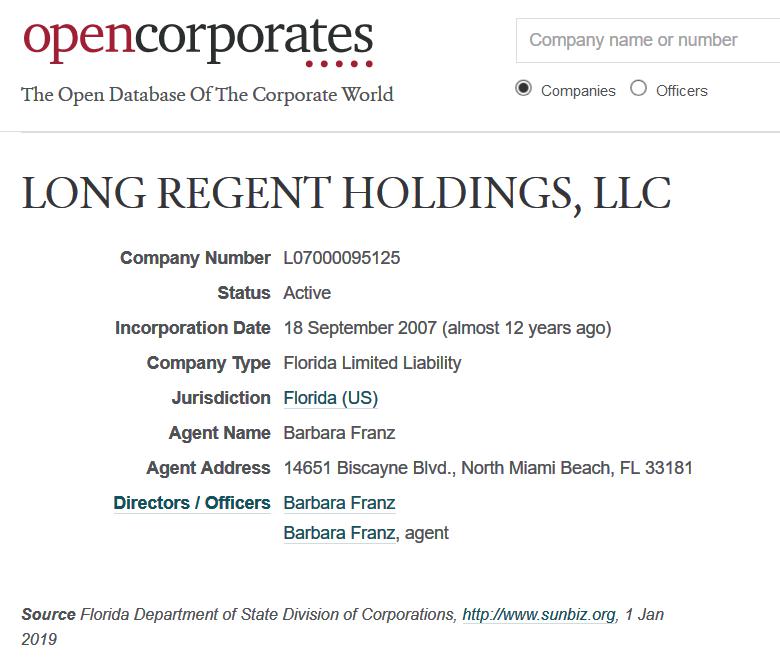
Task: Open the Directors / Officers link
Action: coord(192,503)
